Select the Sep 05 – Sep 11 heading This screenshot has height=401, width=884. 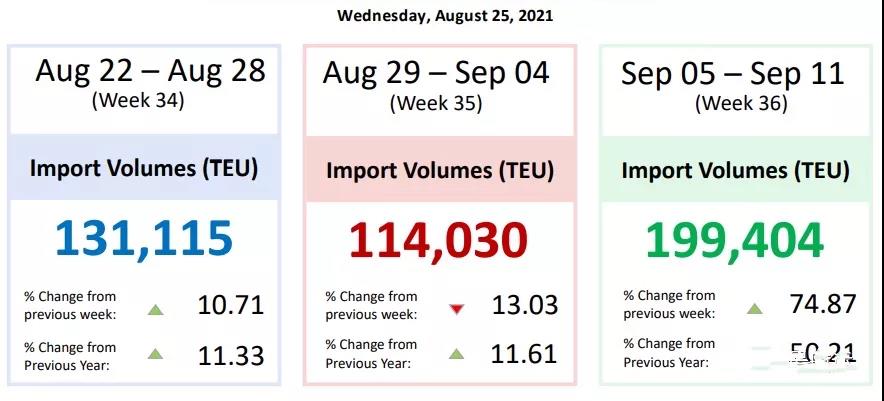(x=733, y=72)
